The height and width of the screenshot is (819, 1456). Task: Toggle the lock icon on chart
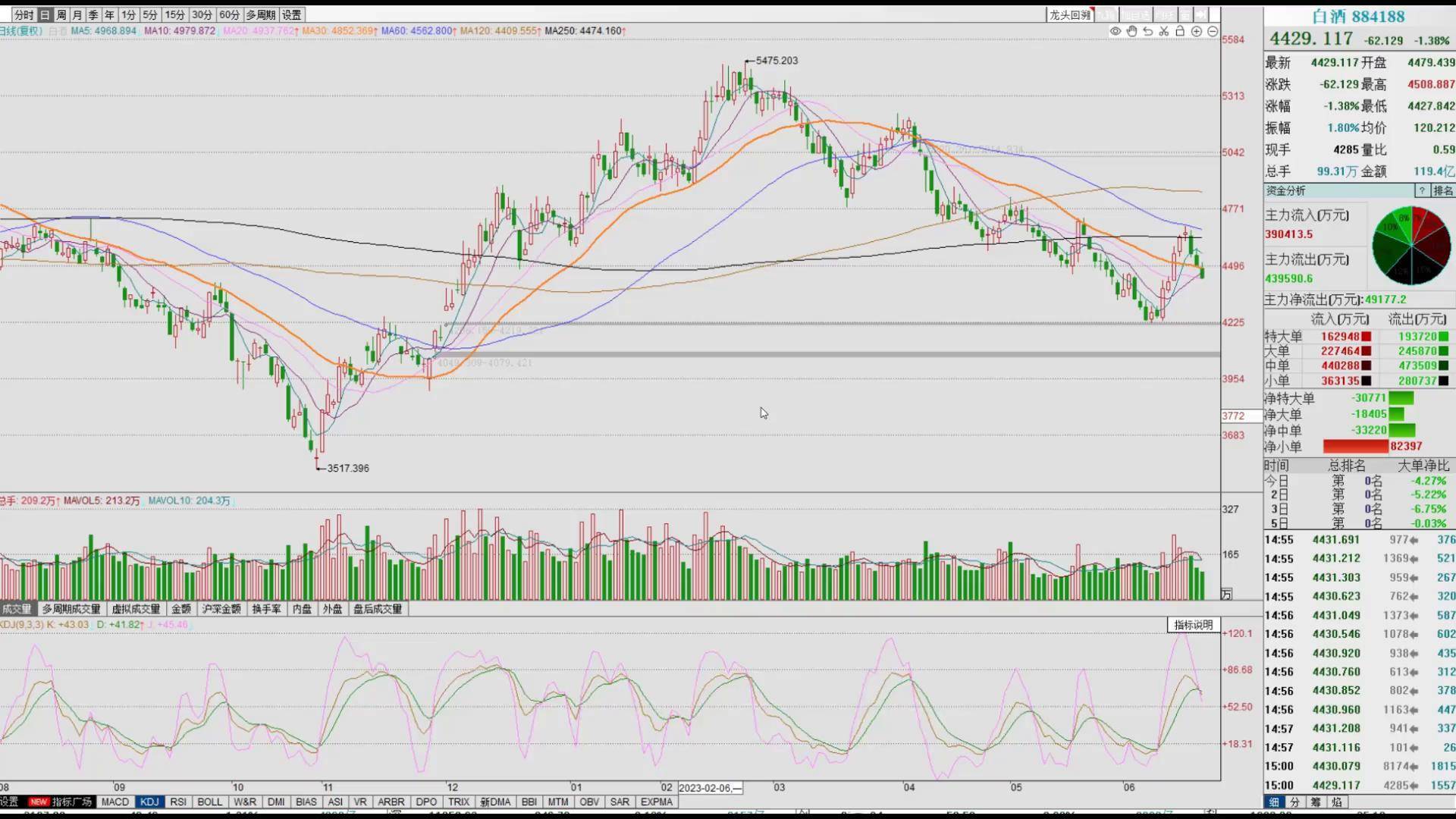point(1180,31)
